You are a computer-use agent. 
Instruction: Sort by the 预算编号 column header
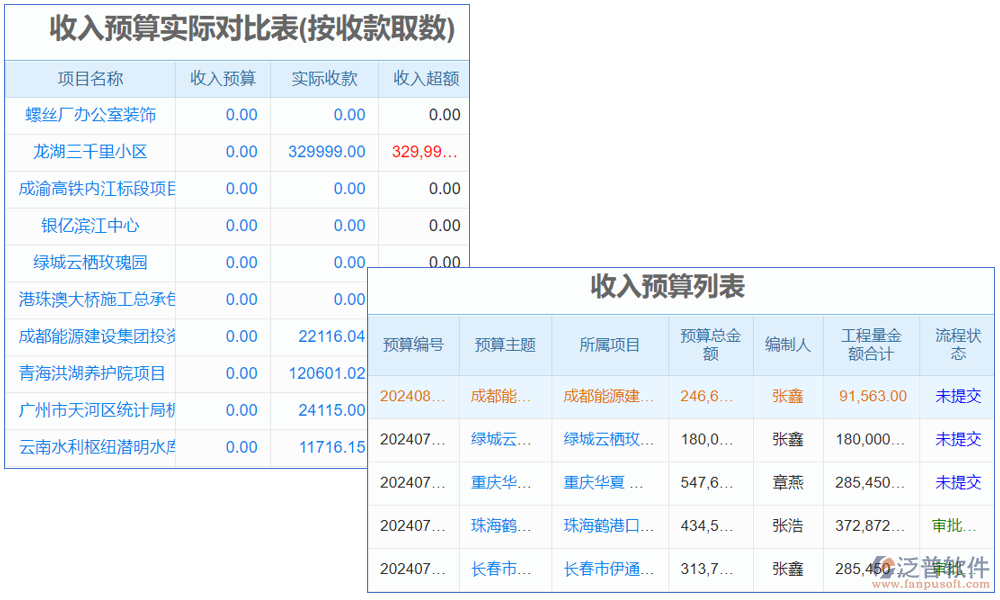click(x=415, y=344)
